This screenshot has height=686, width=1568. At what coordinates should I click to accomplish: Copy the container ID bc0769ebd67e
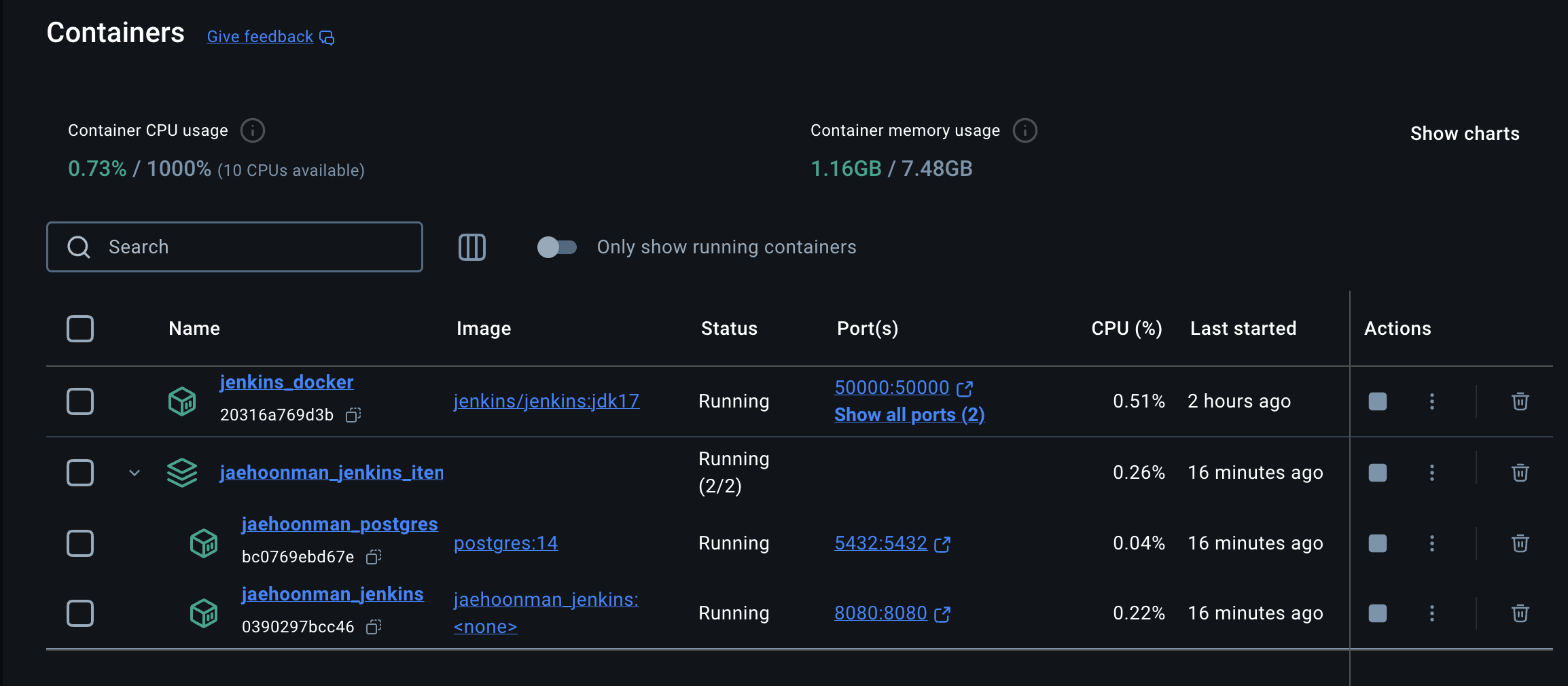(374, 557)
